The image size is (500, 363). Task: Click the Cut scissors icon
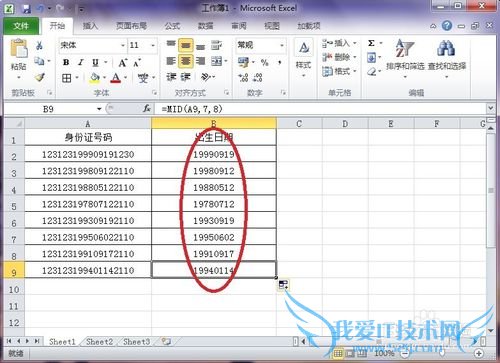(x=39, y=45)
